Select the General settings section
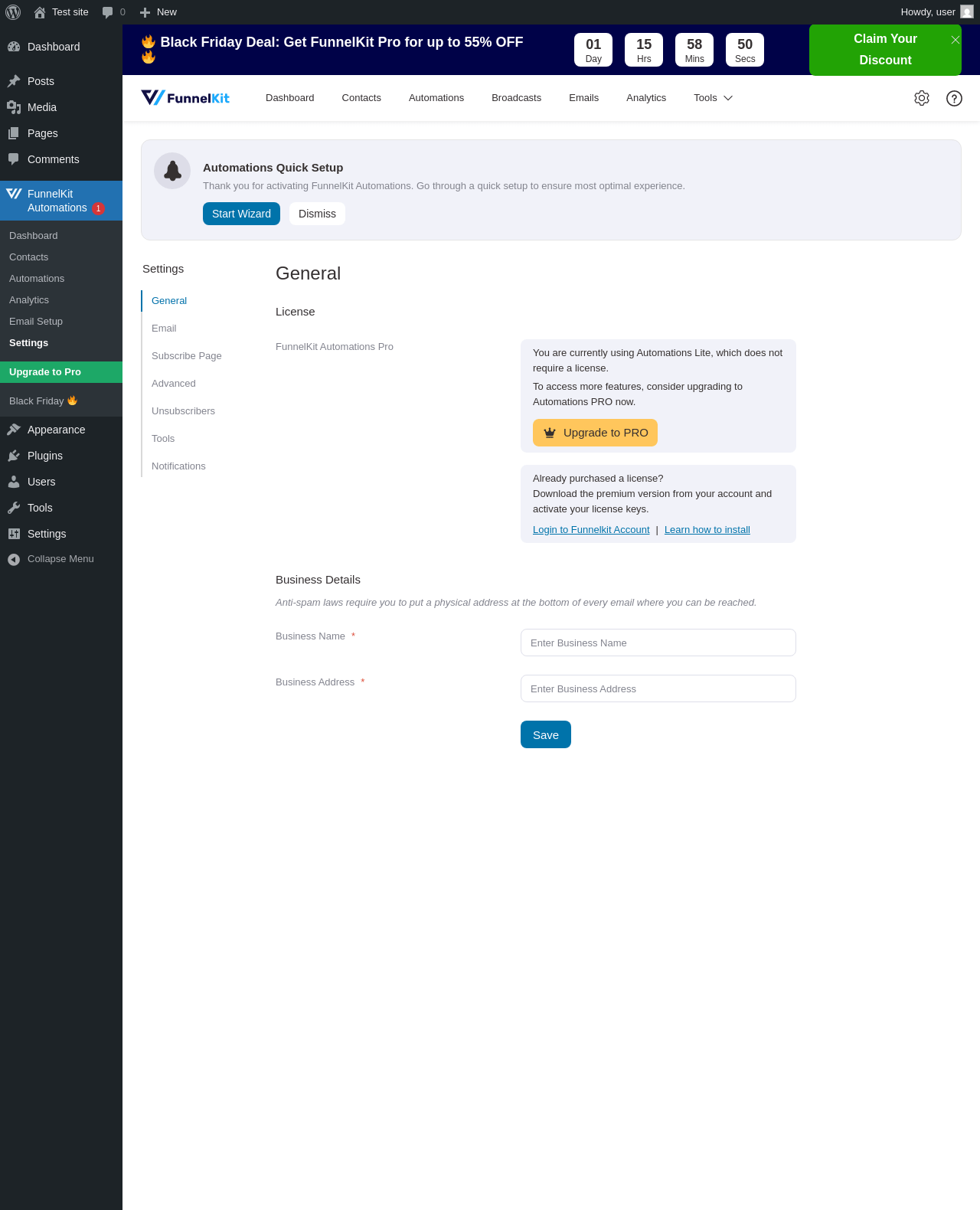The image size is (980, 1210). 169,301
